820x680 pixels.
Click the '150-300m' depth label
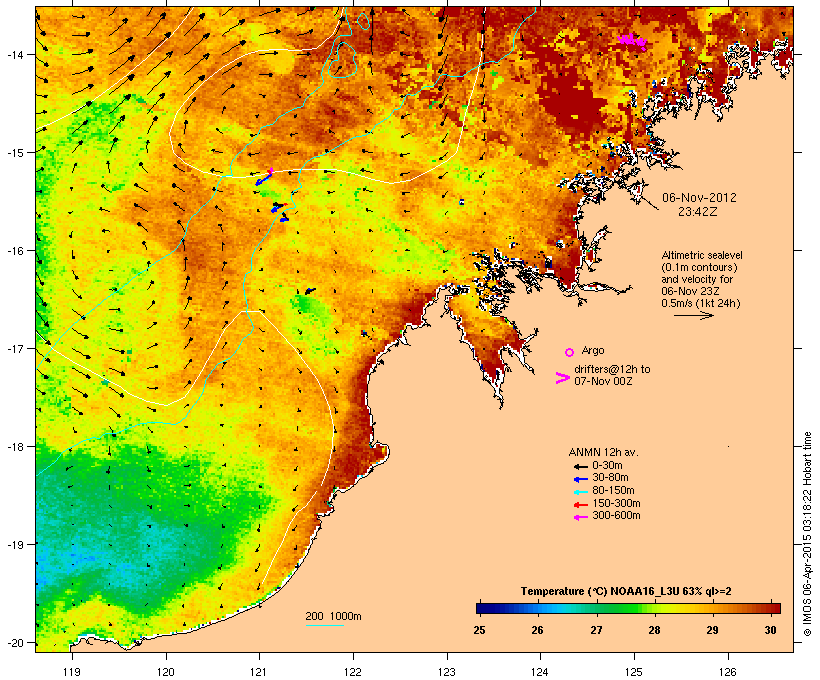click(x=616, y=504)
